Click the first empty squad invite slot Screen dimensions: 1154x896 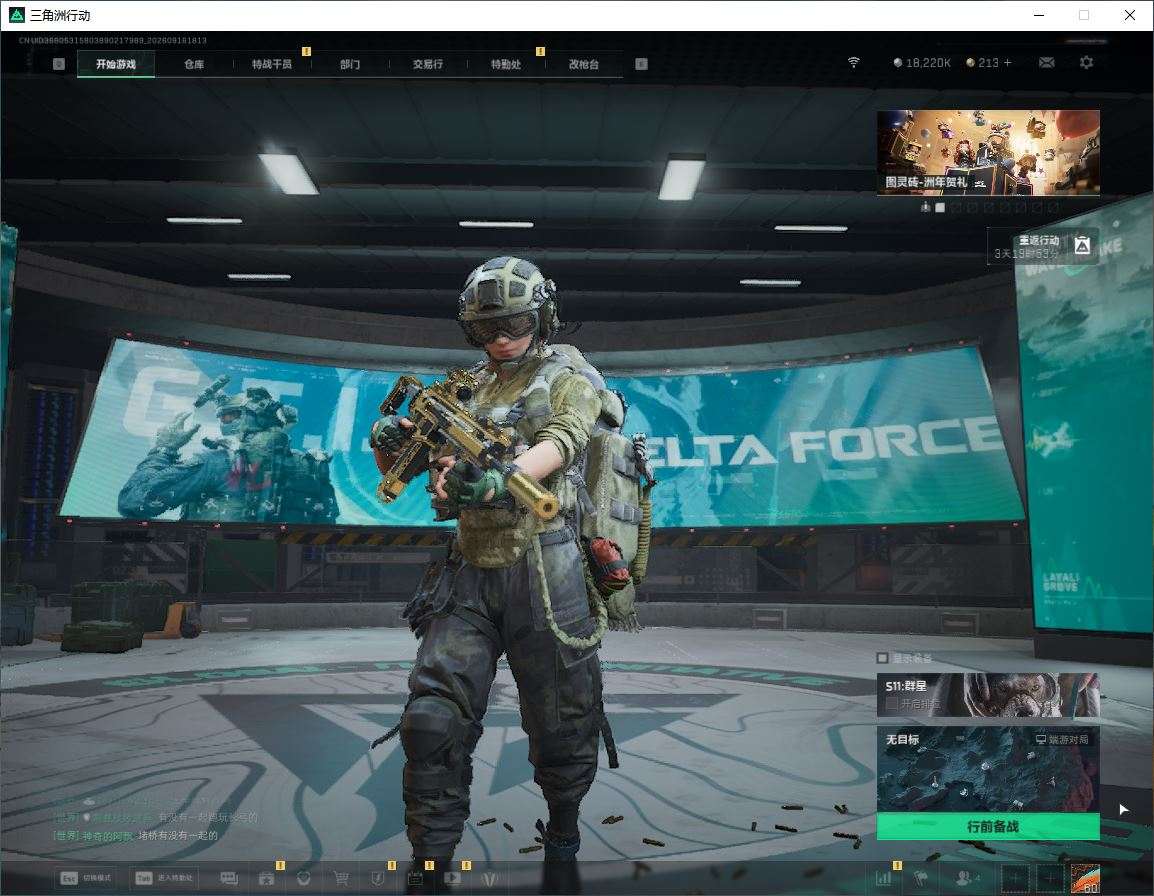coord(1015,878)
